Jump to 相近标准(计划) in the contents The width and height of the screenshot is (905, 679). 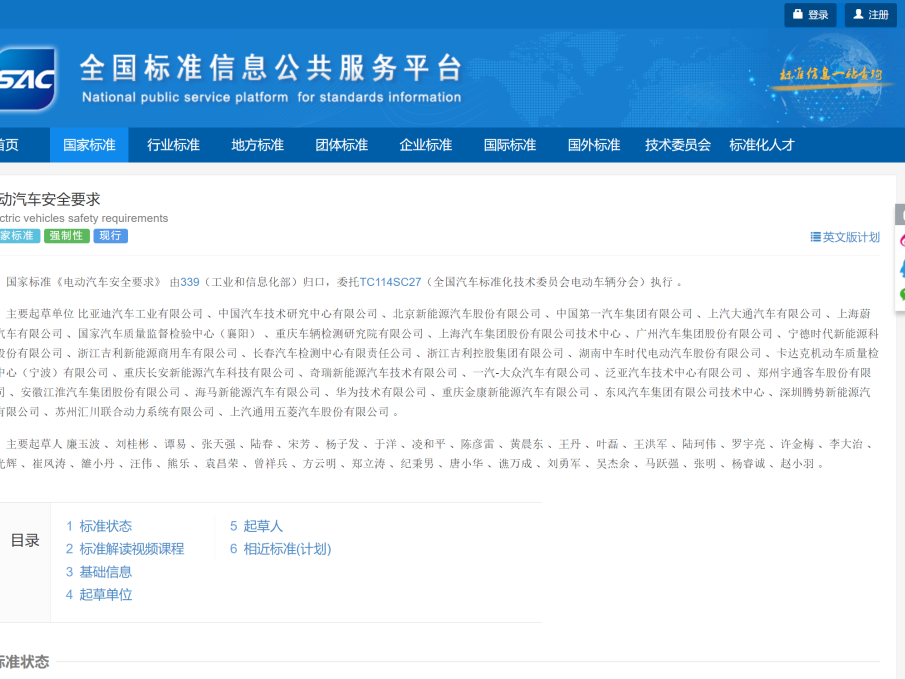pos(286,549)
